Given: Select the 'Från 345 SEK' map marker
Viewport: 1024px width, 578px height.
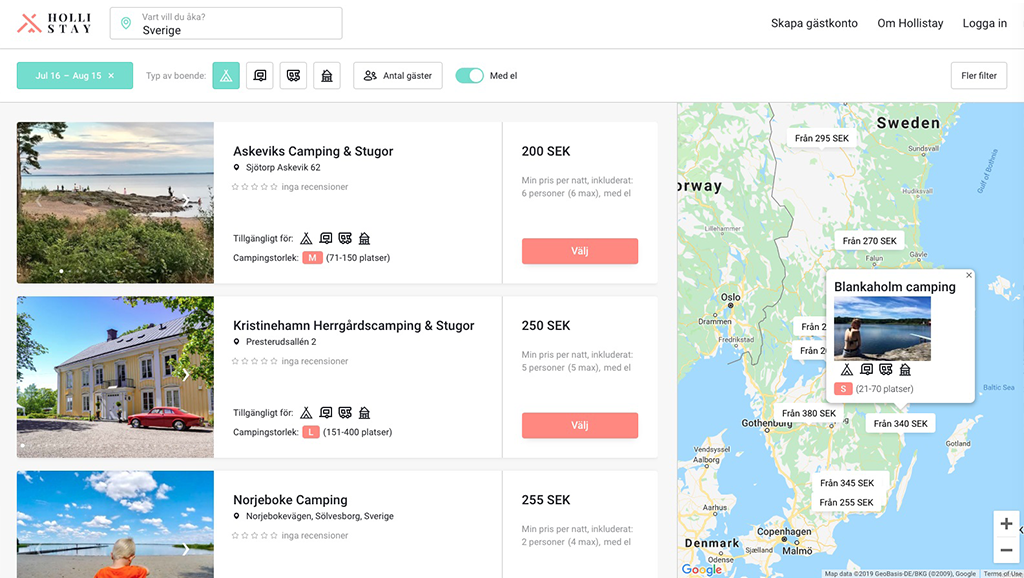Looking at the screenshot, I should 847,483.
